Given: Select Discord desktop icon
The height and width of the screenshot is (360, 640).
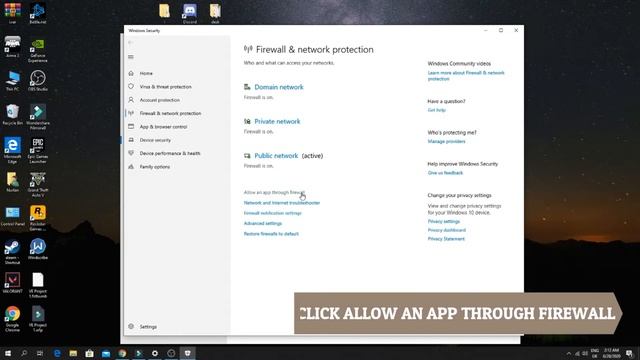Looking at the screenshot, I should pyautogui.click(x=190, y=13).
